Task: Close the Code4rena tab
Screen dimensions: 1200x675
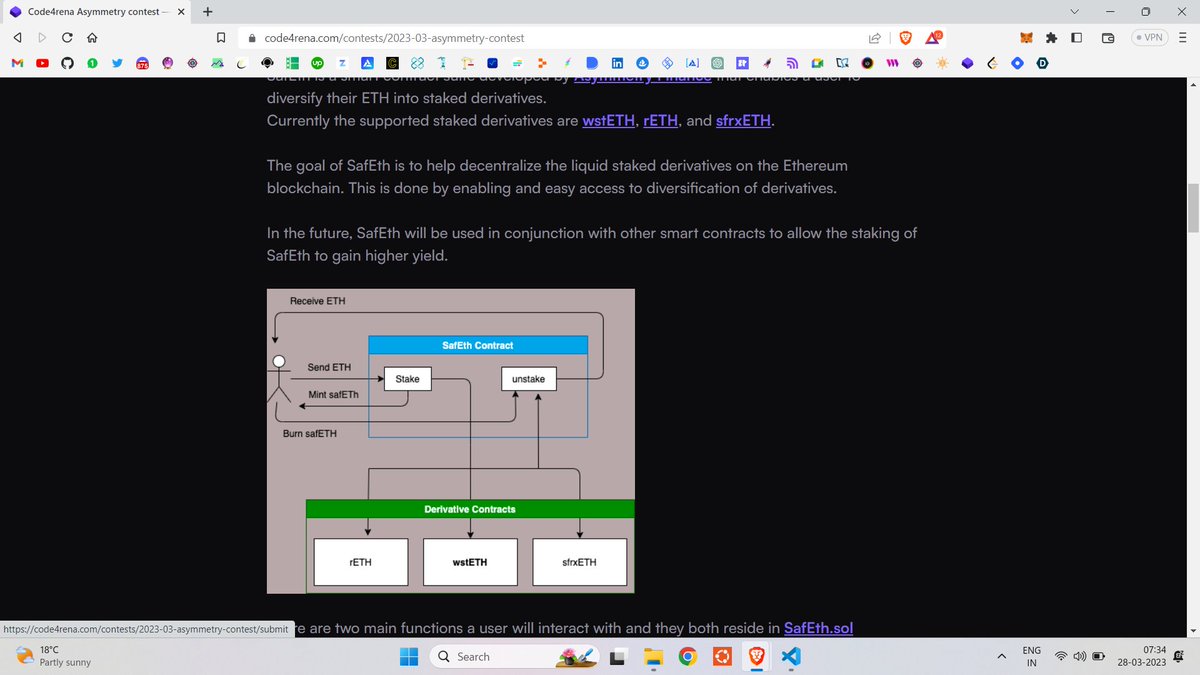Action: pyautogui.click(x=181, y=12)
